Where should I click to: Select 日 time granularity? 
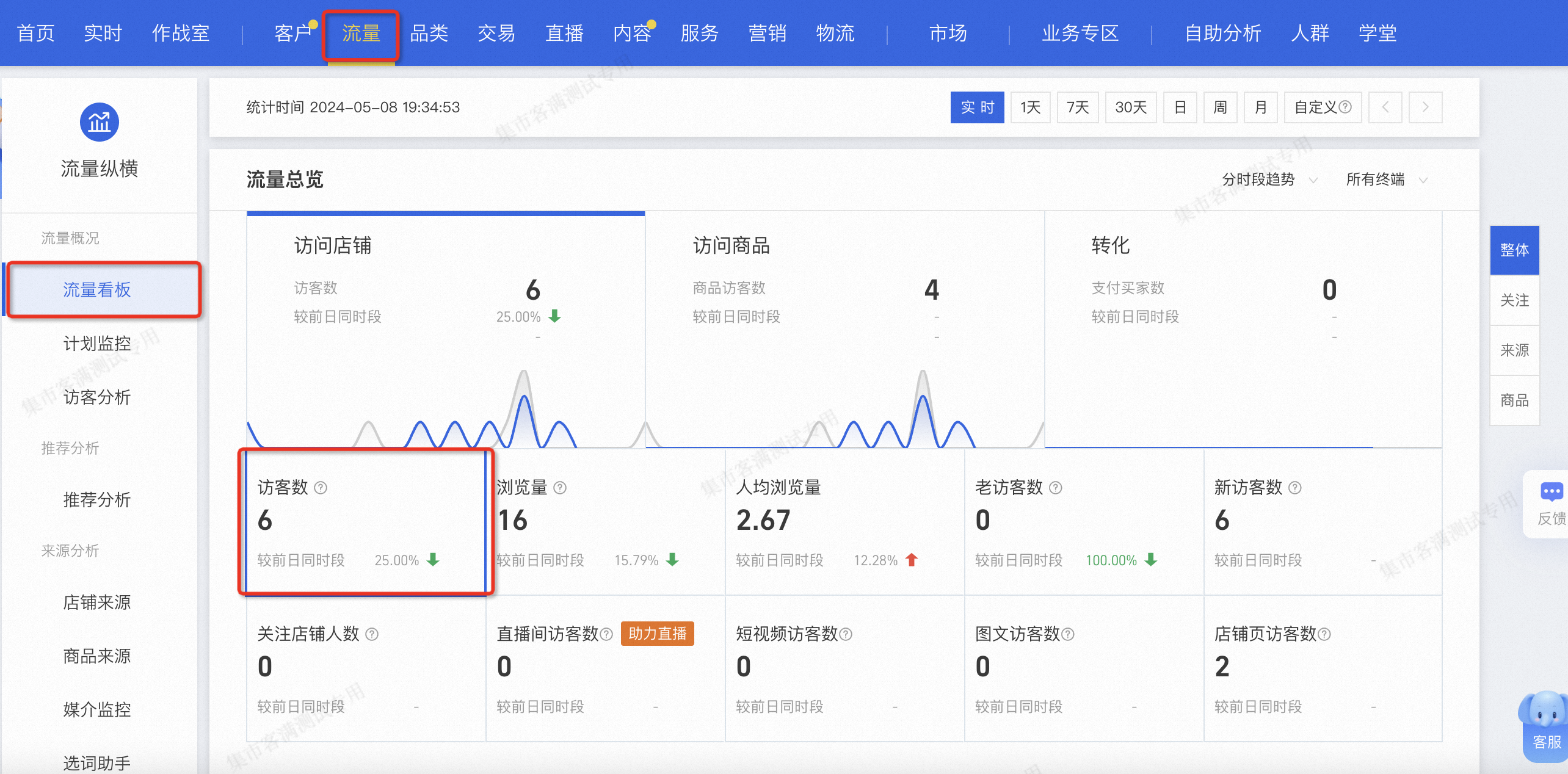point(1180,107)
